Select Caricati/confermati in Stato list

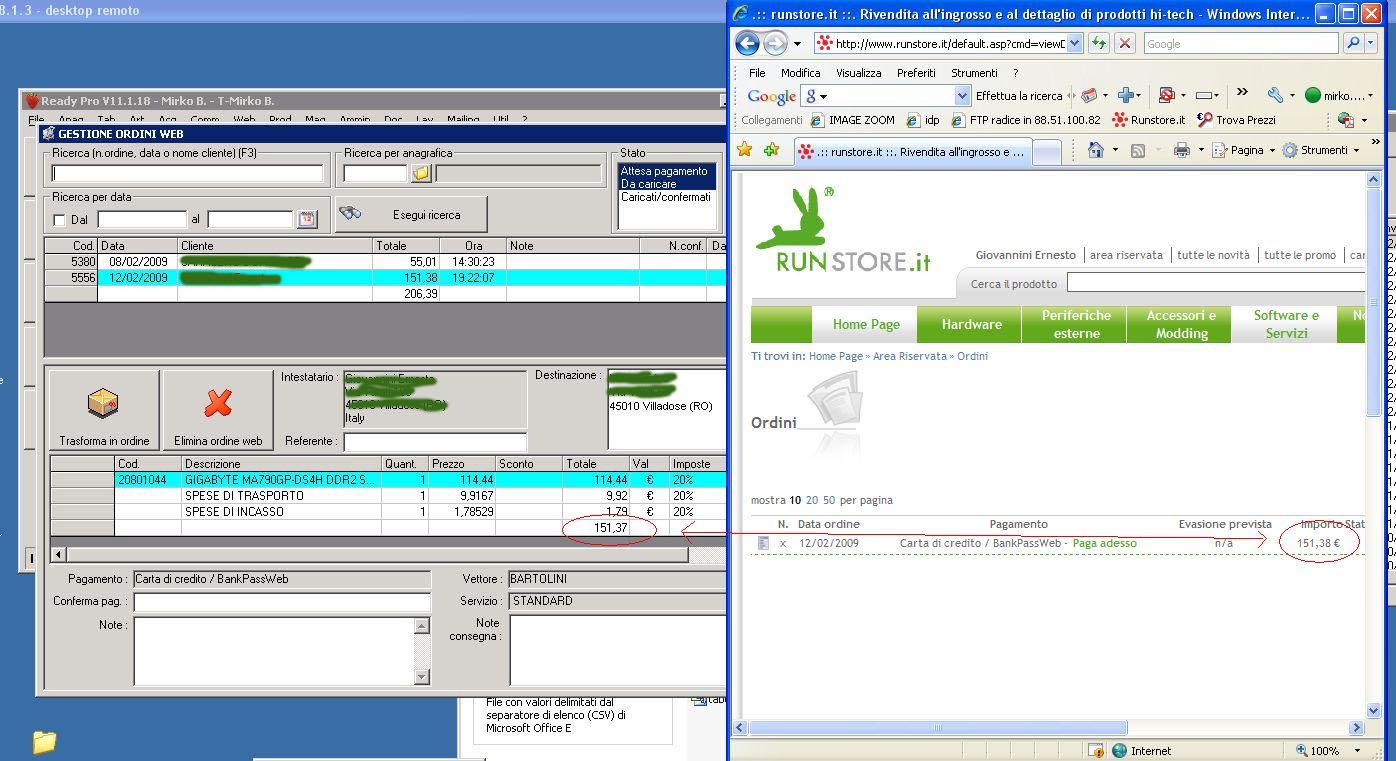(x=664, y=197)
